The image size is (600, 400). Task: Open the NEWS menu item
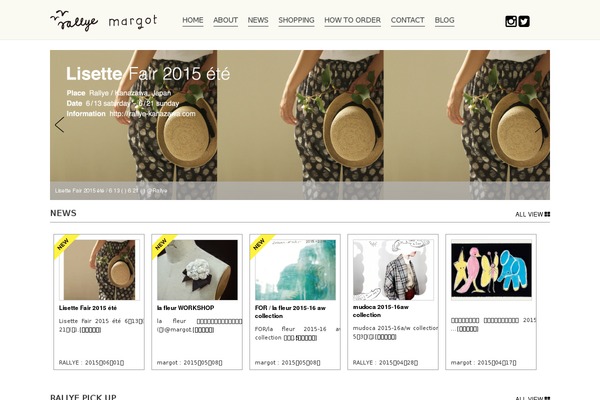pos(258,20)
